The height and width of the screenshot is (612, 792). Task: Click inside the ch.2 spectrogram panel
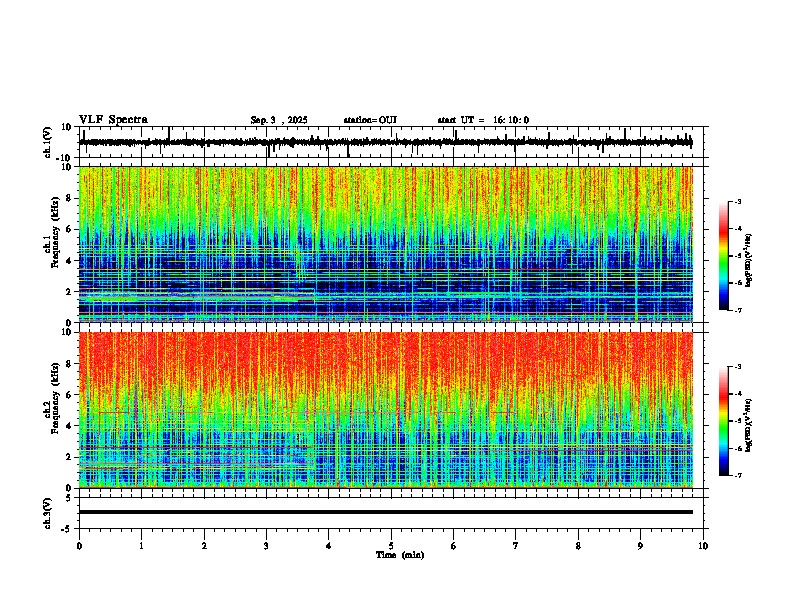coord(386,410)
